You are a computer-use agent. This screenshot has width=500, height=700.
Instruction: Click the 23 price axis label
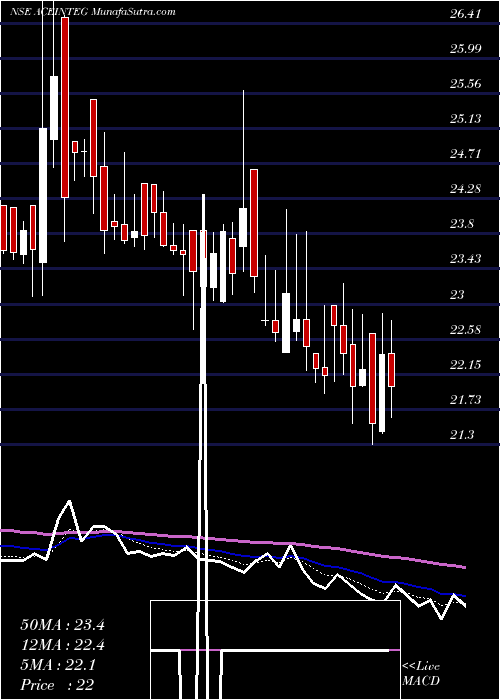pos(458,295)
